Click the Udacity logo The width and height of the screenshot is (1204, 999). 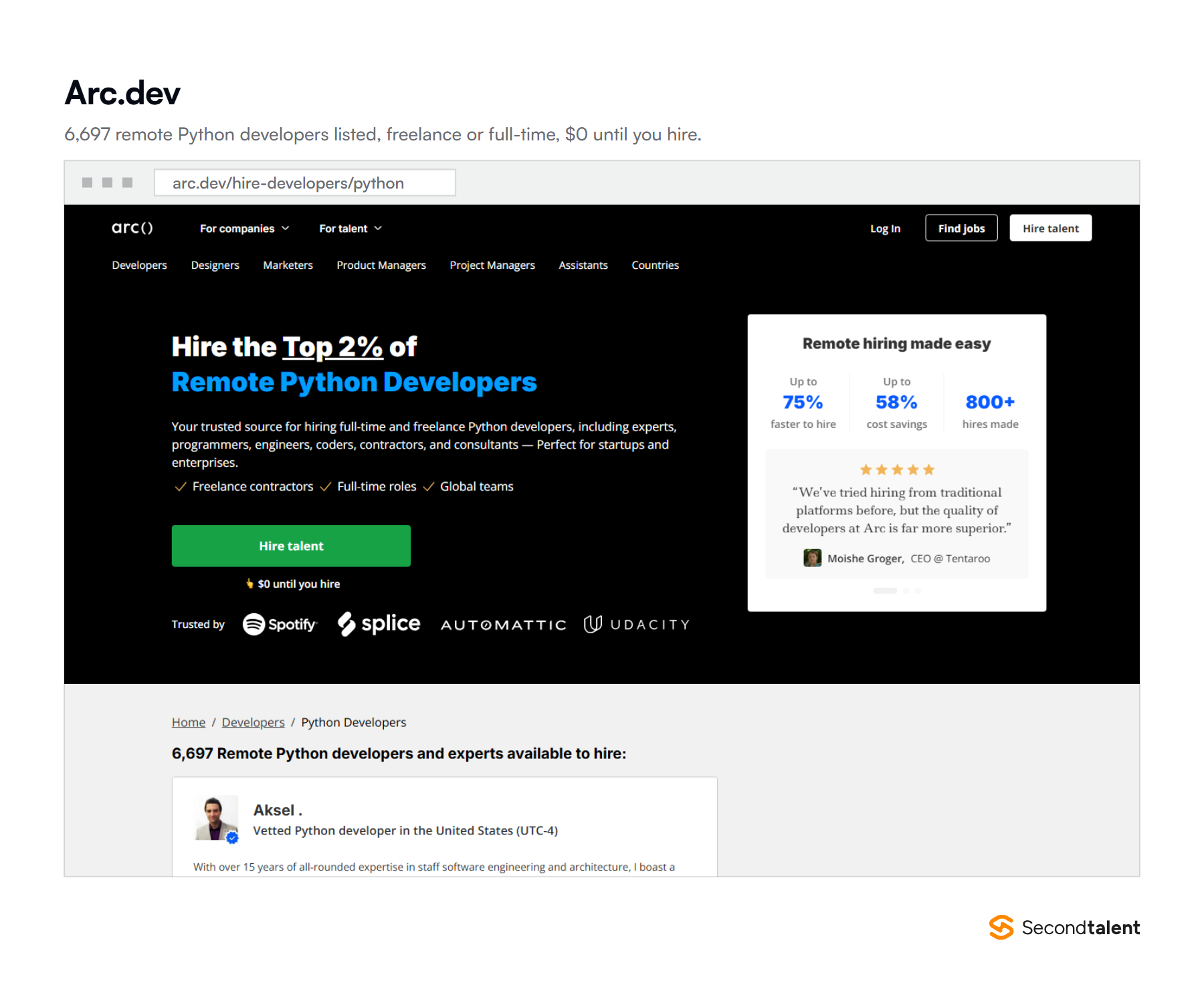coord(636,625)
